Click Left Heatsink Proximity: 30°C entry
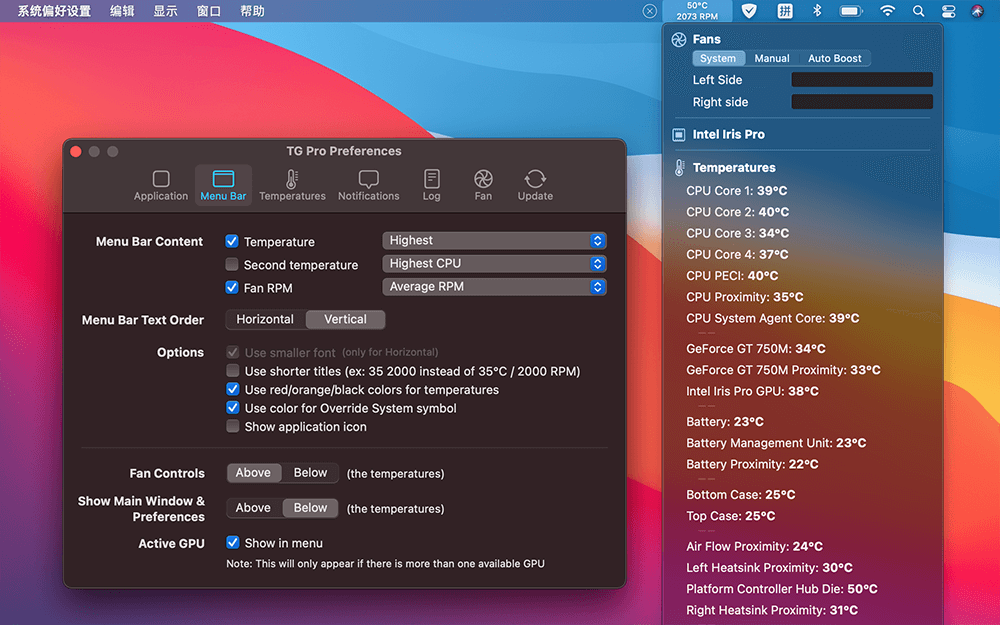This screenshot has height=625, width=1000. pyautogui.click(x=769, y=568)
